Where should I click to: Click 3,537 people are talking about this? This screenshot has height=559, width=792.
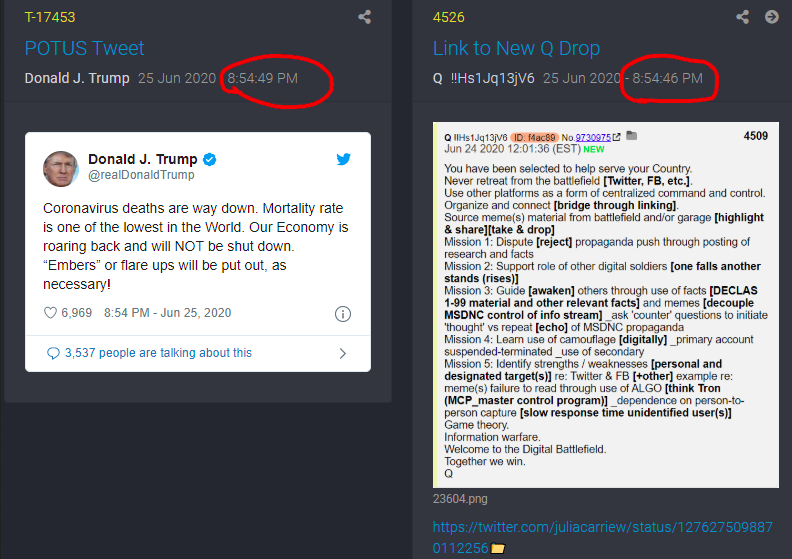click(158, 353)
